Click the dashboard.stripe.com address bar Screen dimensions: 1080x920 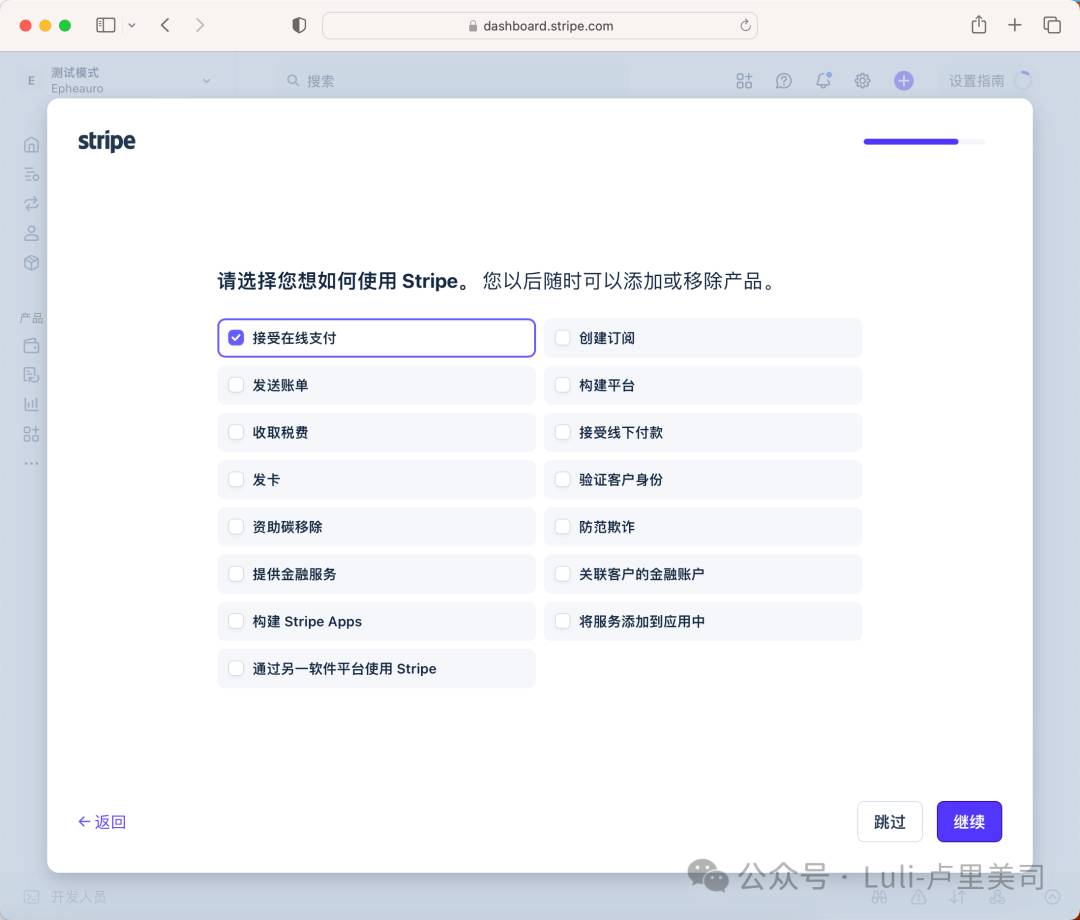(540, 25)
